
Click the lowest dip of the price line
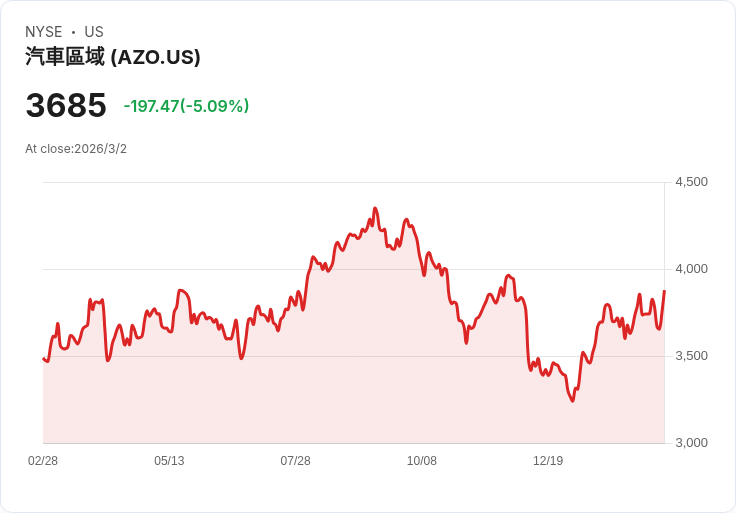(x=573, y=401)
